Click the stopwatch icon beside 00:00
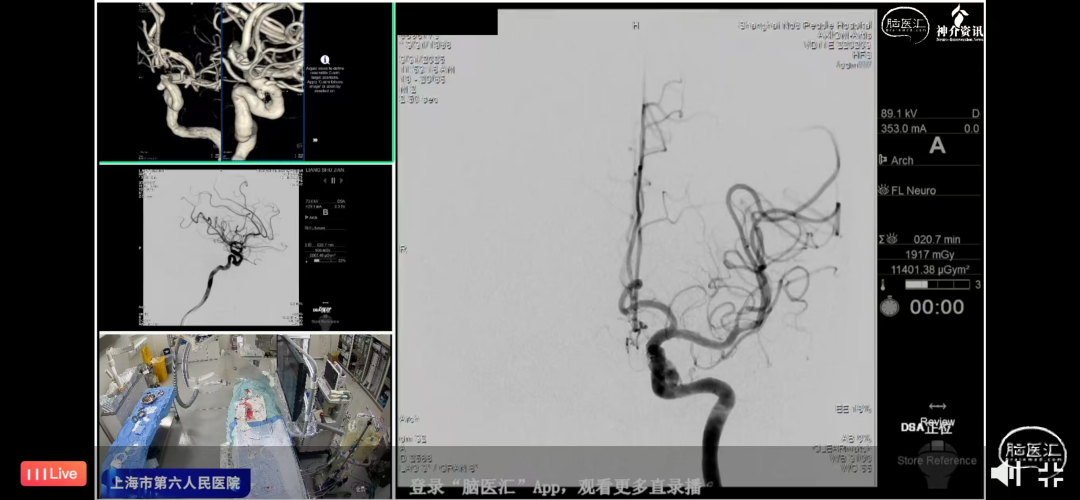1080x500 pixels. pyautogui.click(x=889, y=306)
